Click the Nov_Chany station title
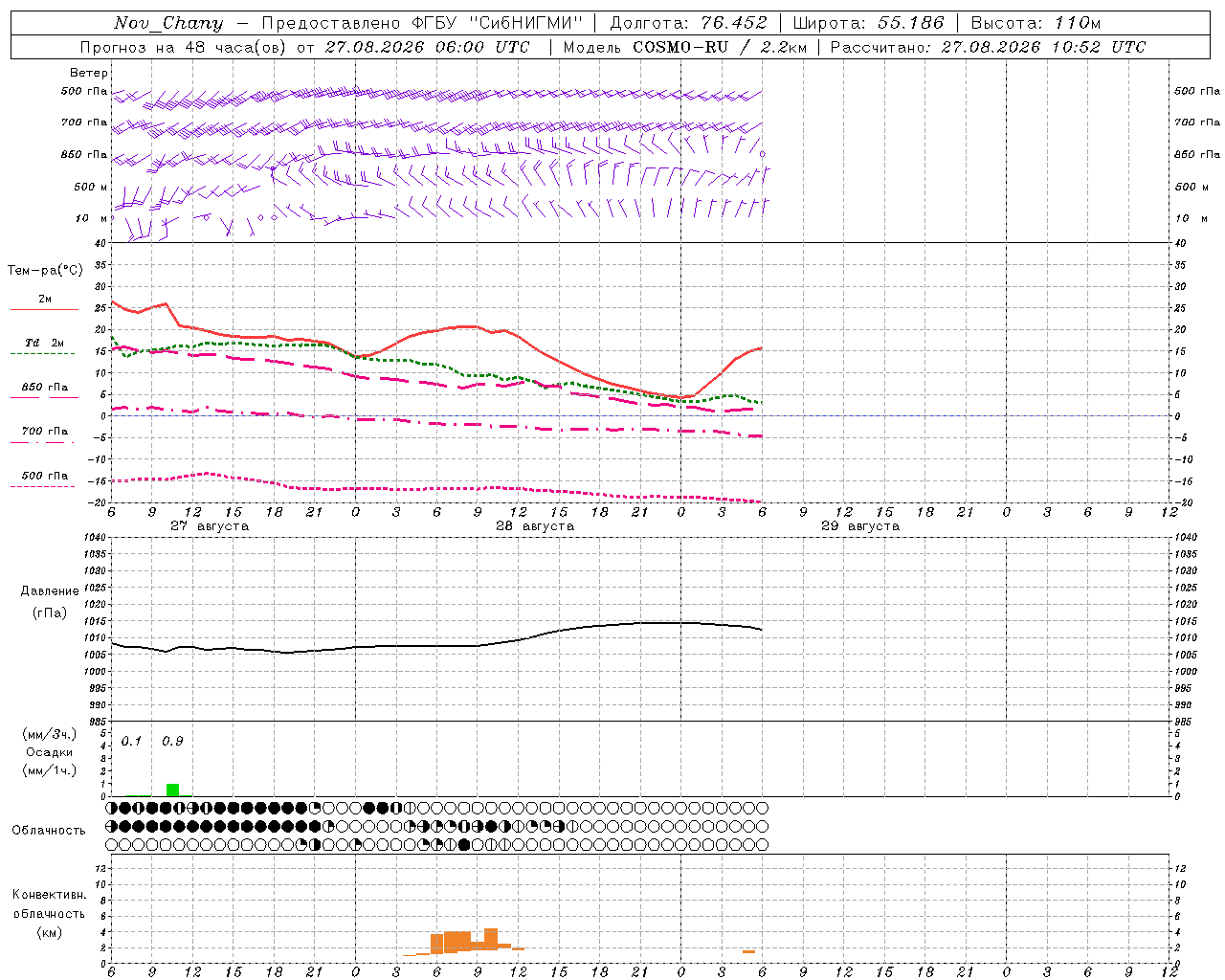The image size is (1225, 980). [168, 23]
